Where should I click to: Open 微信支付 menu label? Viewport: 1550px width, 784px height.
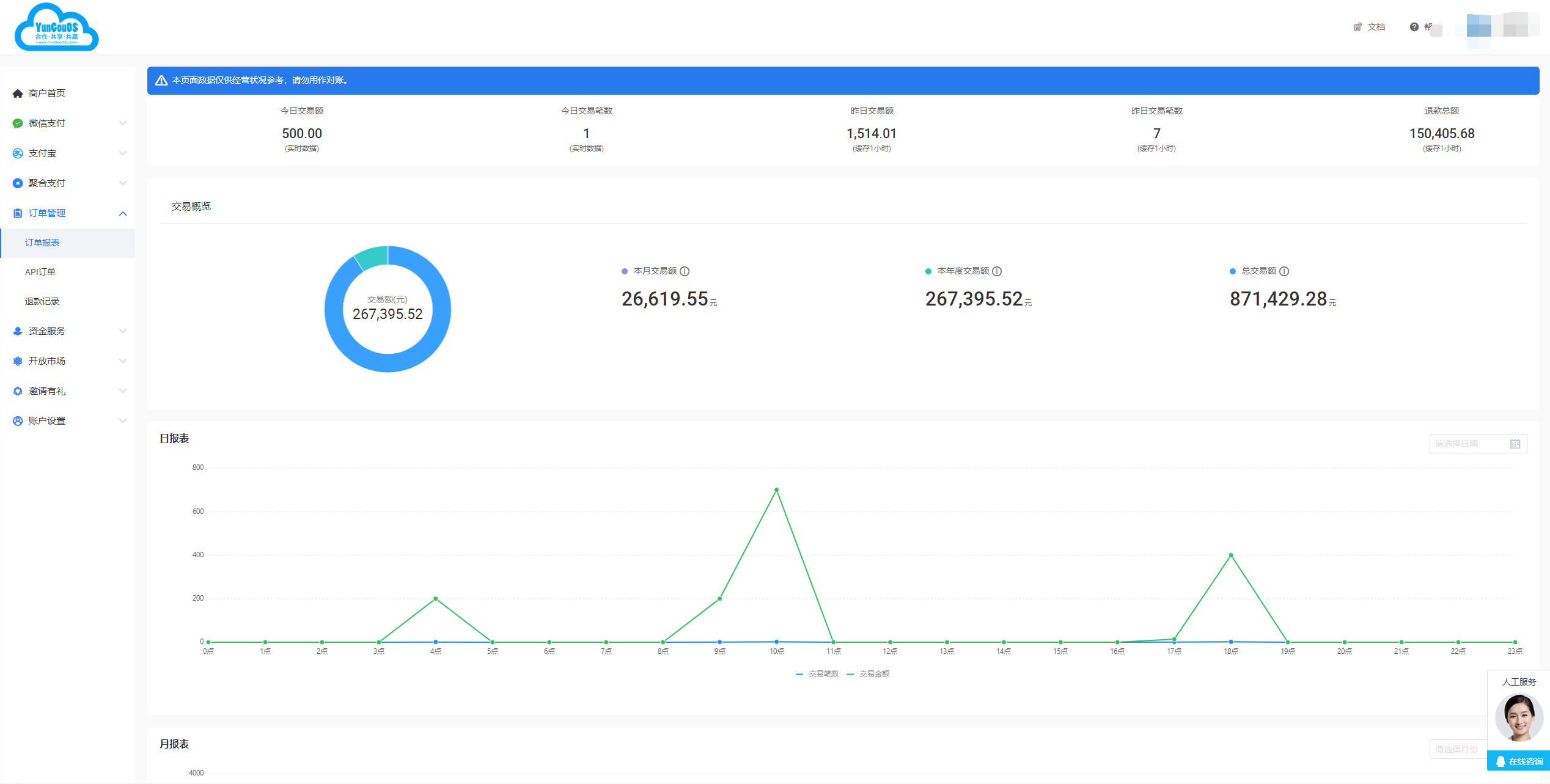point(47,123)
